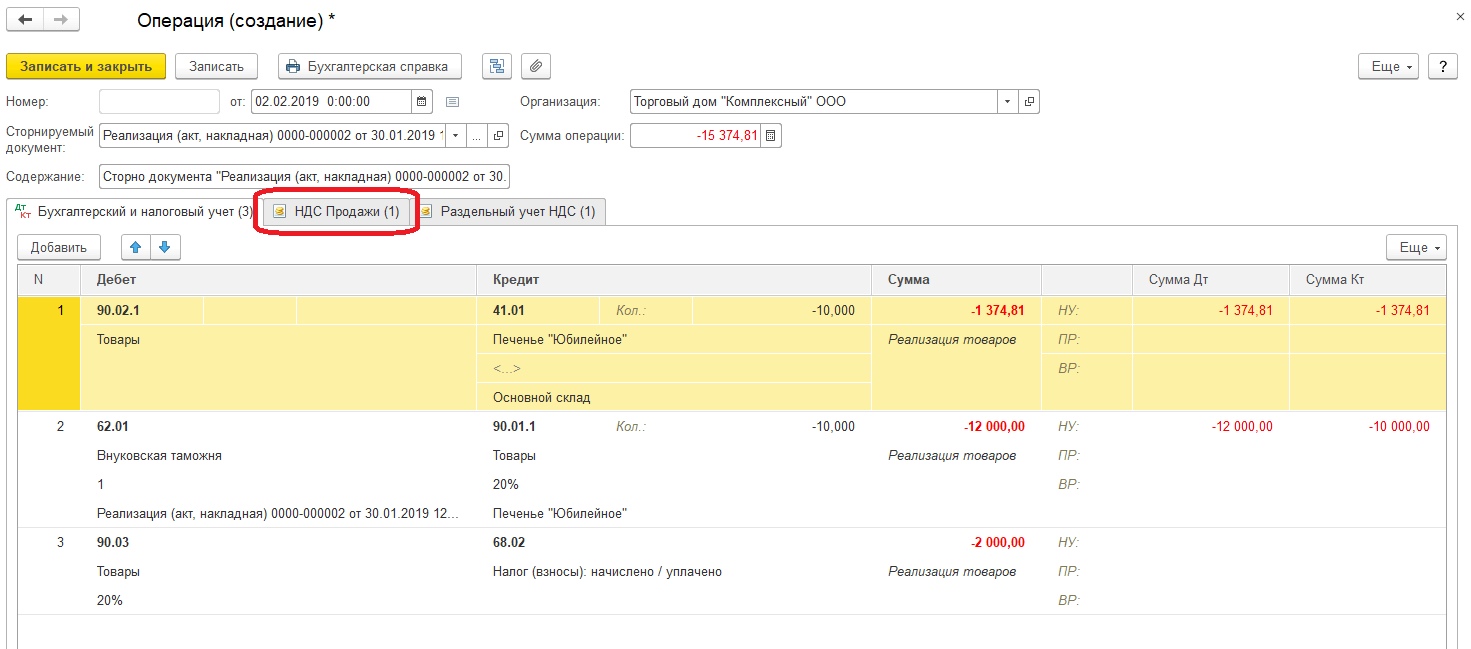
Task: Click the Сторнируемый документ field
Action: 272,136
